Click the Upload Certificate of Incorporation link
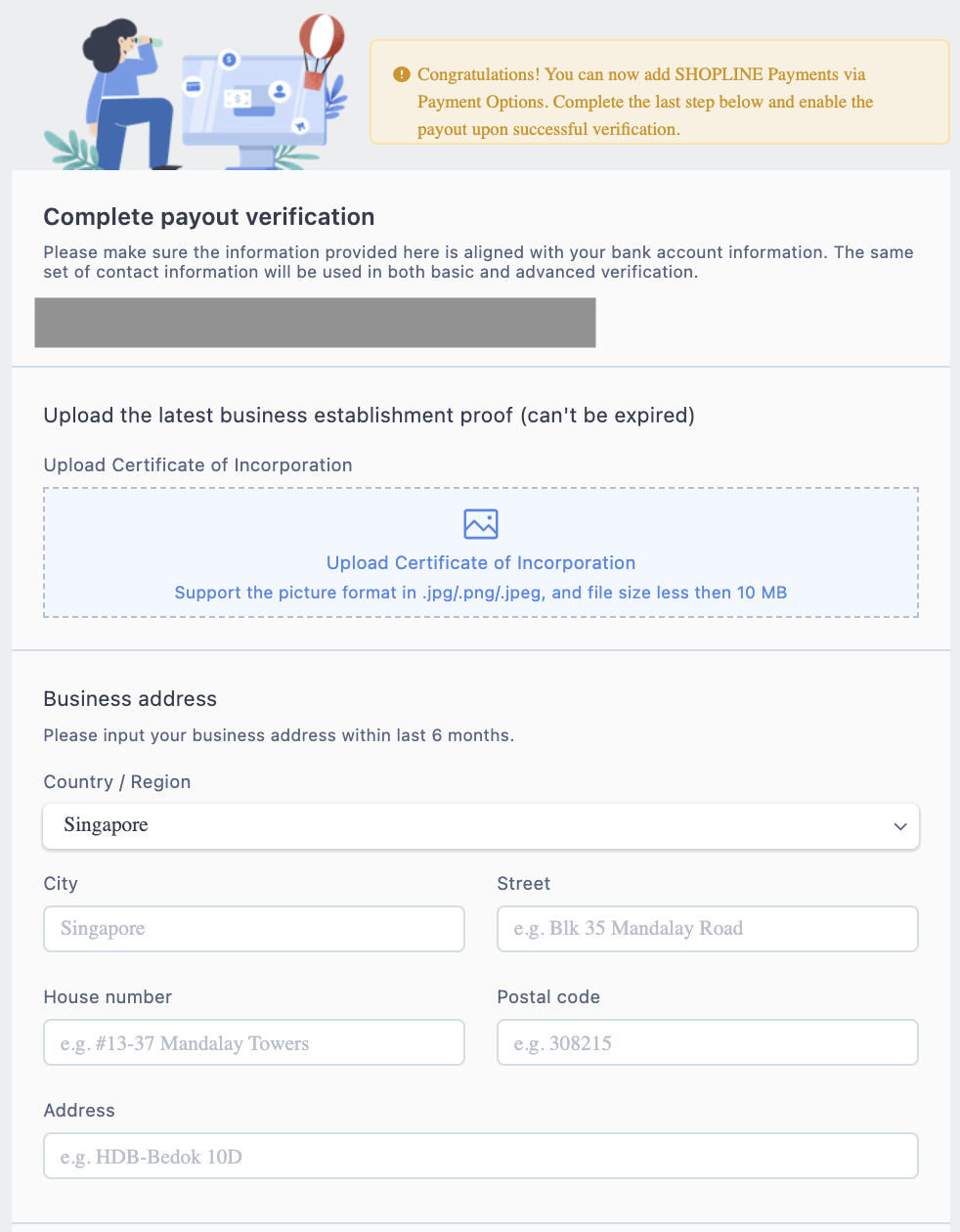This screenshot has width=960, height=1232. [481, 563]
